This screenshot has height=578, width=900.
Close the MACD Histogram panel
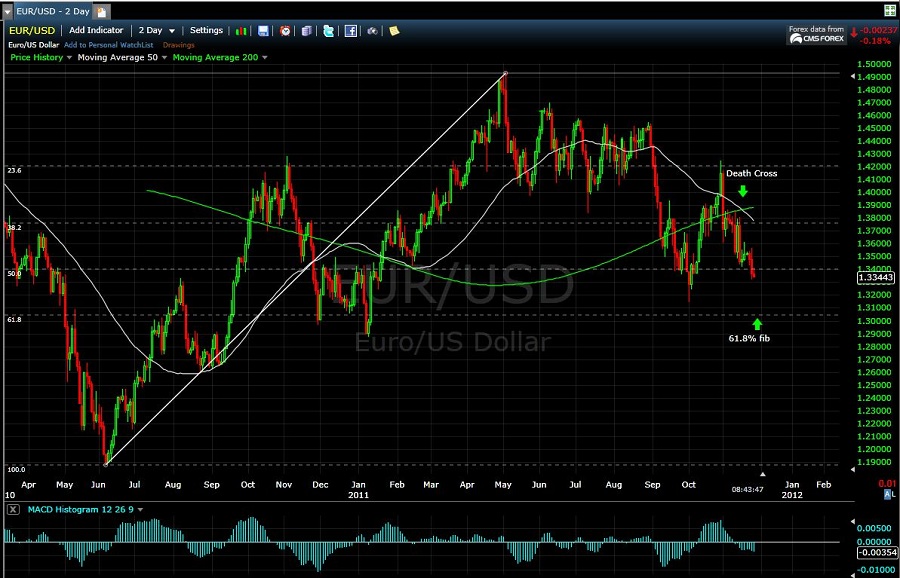12,509
